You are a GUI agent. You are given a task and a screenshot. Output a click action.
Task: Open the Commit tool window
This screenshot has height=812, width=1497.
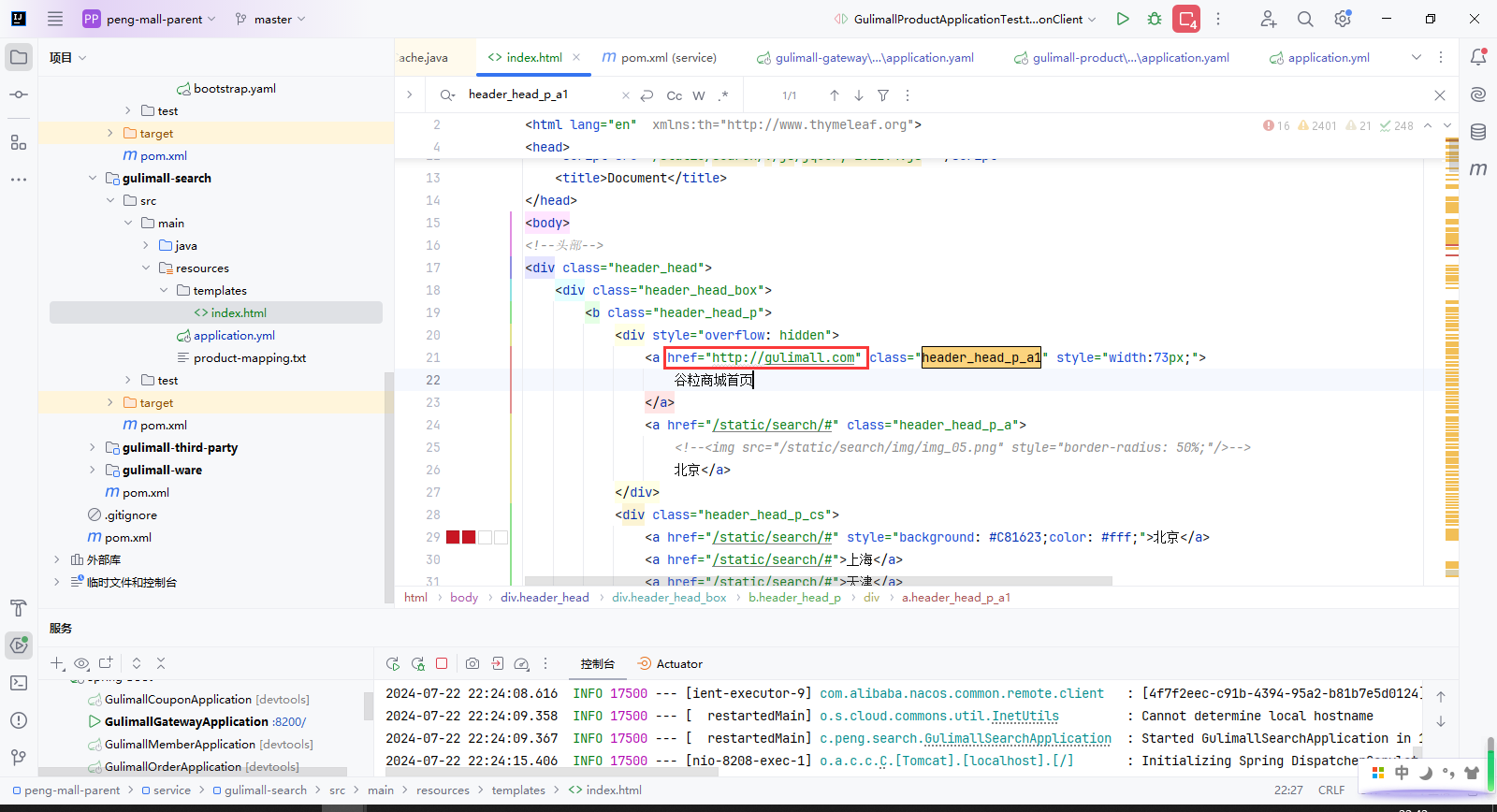19,94
